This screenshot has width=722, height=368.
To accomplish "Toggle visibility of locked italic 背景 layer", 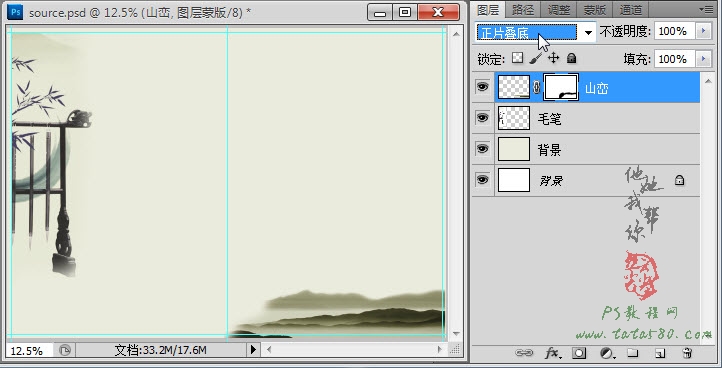I will 482,180.
